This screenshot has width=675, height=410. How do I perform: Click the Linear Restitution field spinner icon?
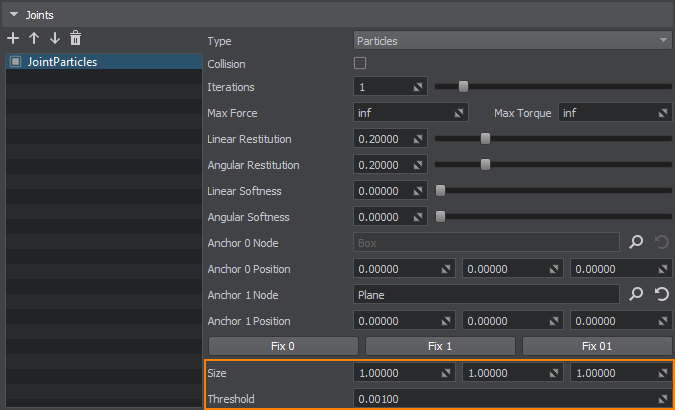(418, 139)
